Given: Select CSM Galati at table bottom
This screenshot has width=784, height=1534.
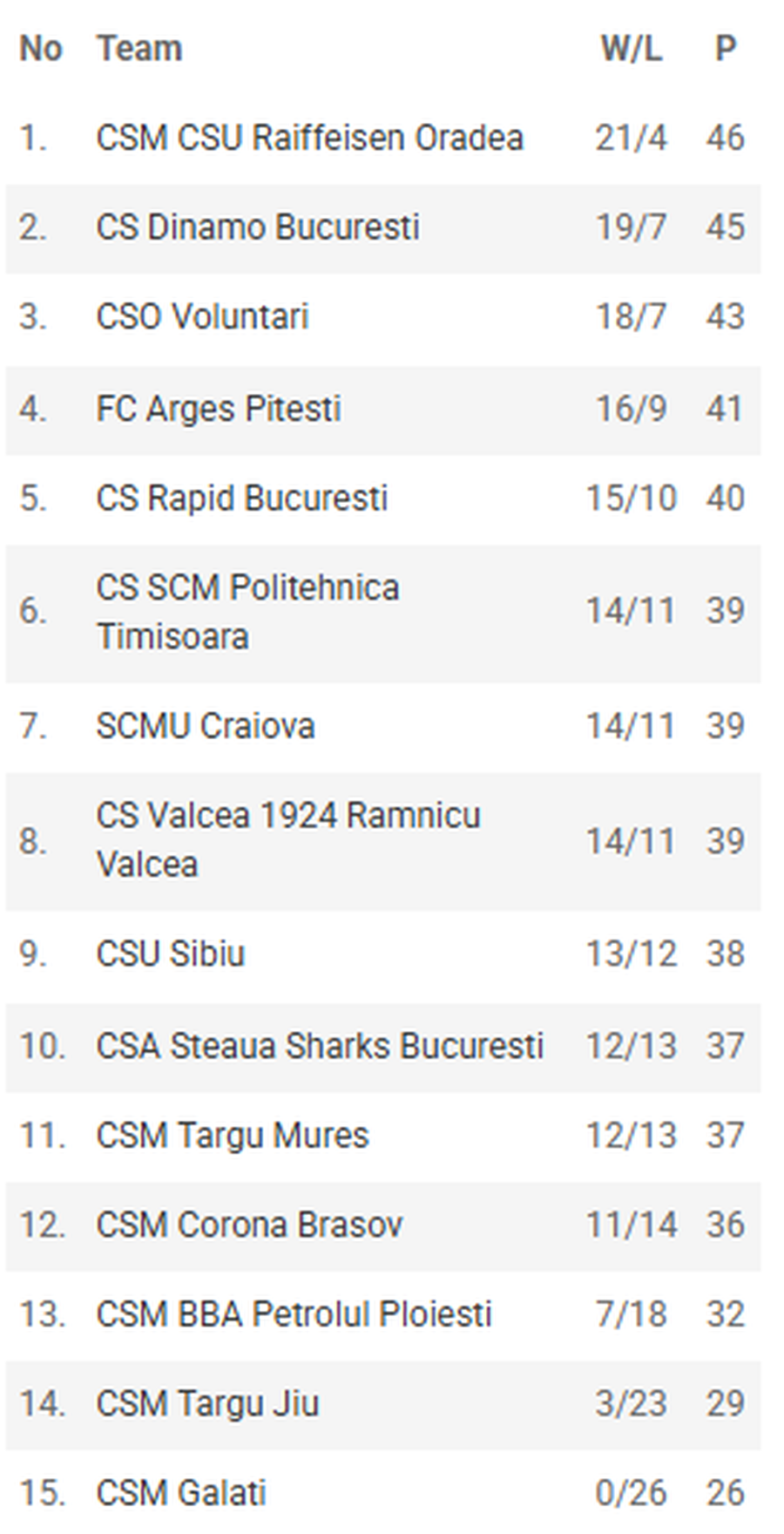Looking at the screenshot, I should pyautogui.click(x=180, y=1493).
